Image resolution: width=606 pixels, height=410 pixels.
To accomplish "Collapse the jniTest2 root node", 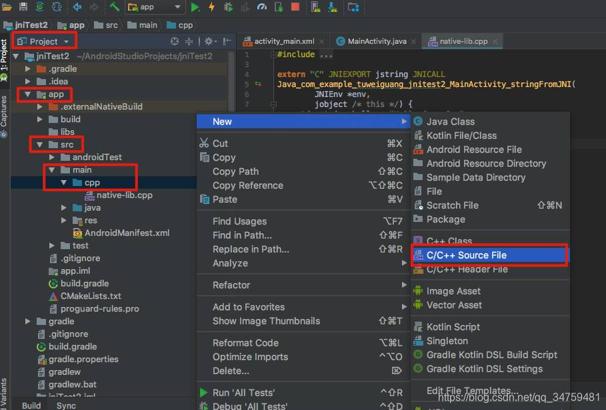I will (16, 56).
